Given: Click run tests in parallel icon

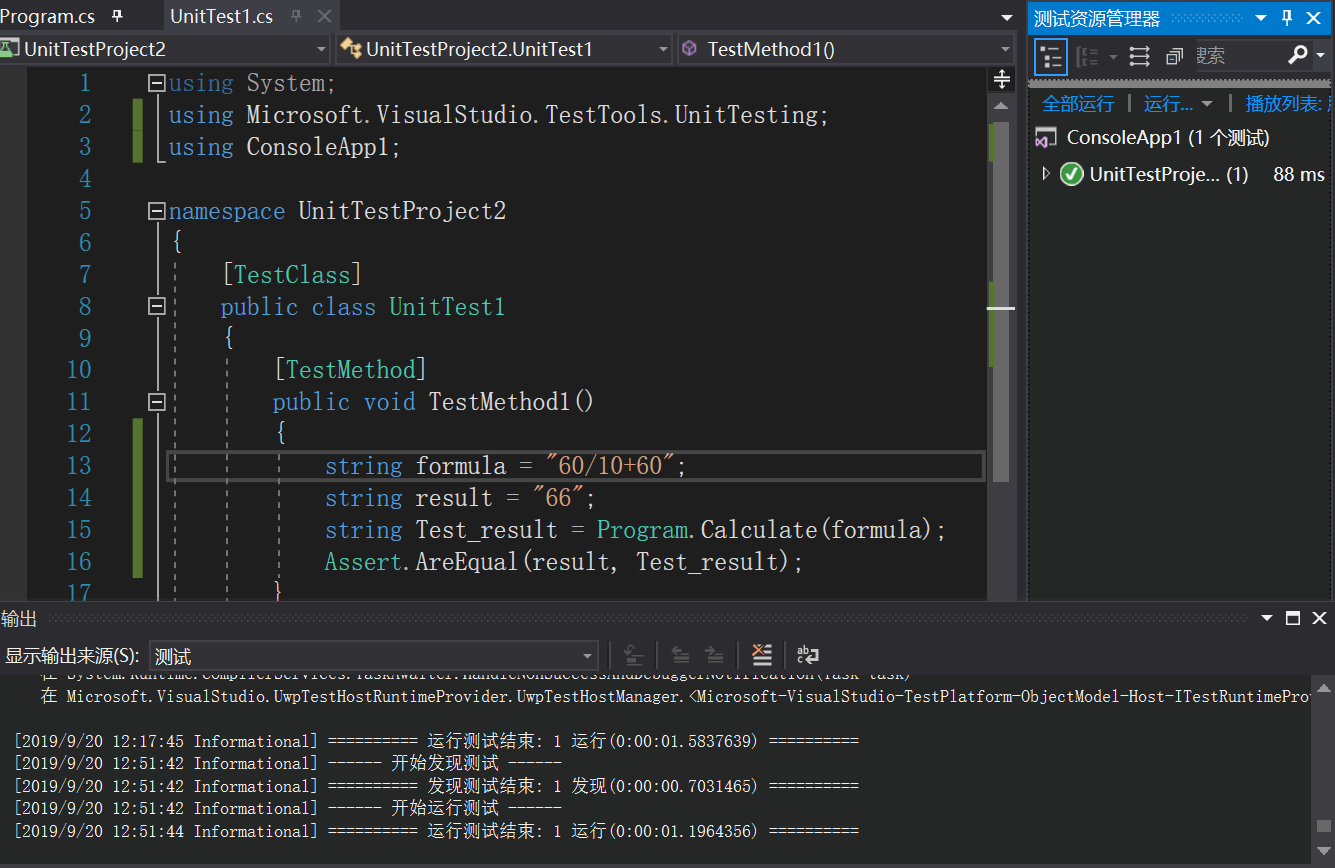Looking at the screenshot, I should pyautogui.click(x=1139, y=56).
